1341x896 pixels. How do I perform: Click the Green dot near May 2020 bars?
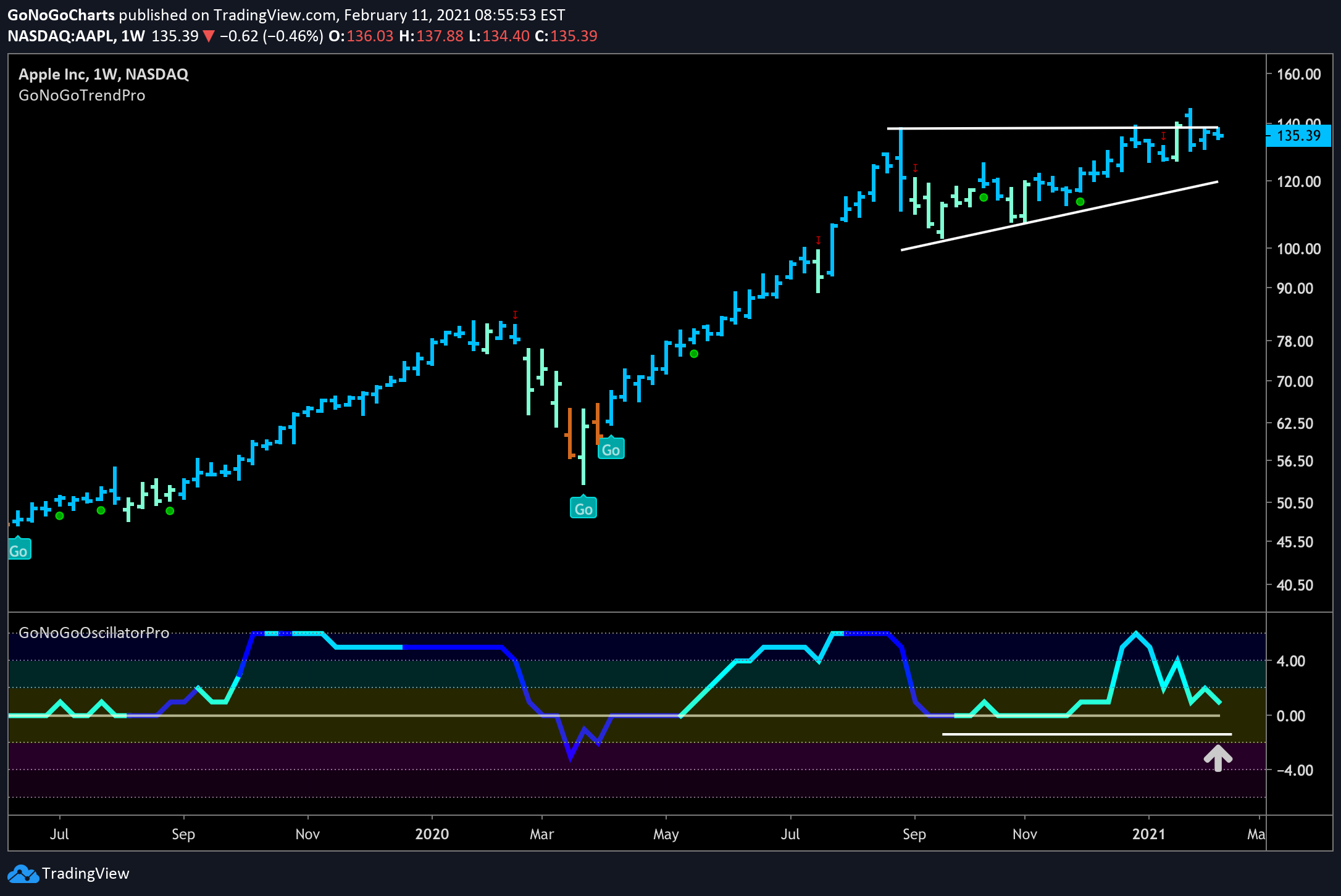coord(694,354)
